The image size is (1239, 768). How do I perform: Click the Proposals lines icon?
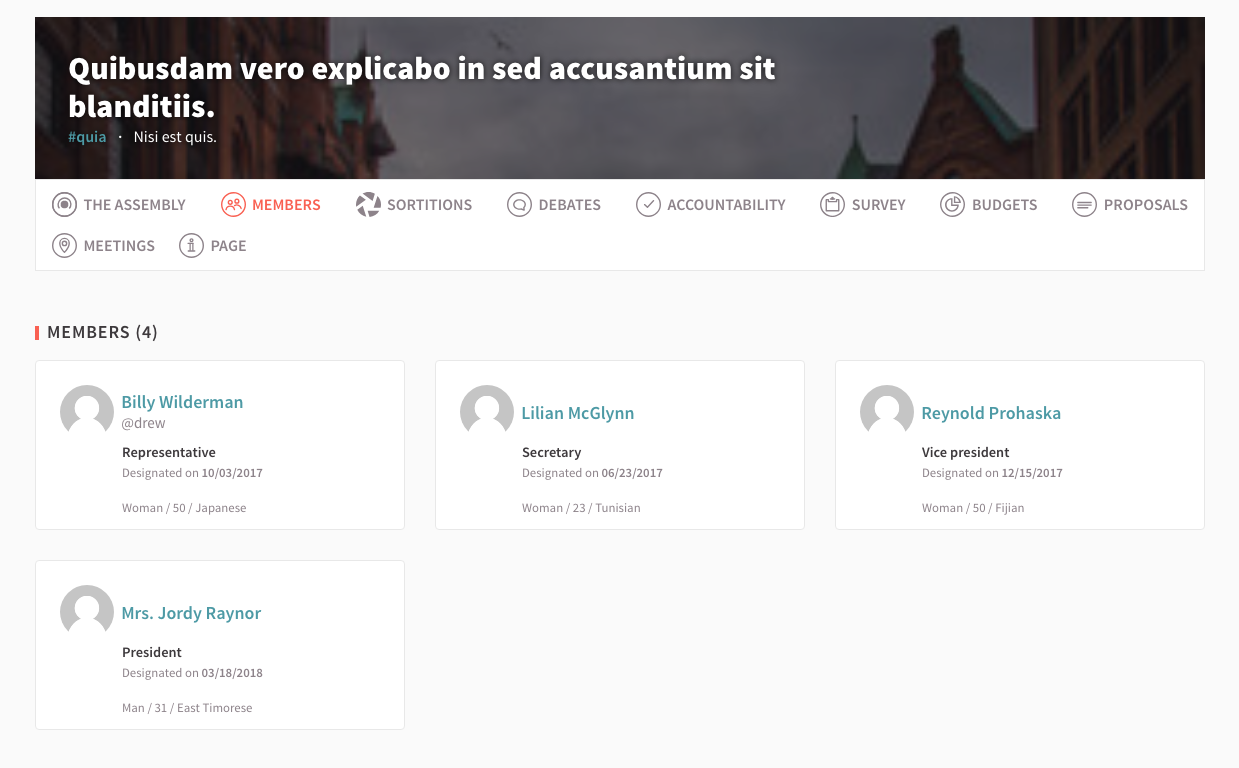pyautogui.click(x=1084, y=205)
